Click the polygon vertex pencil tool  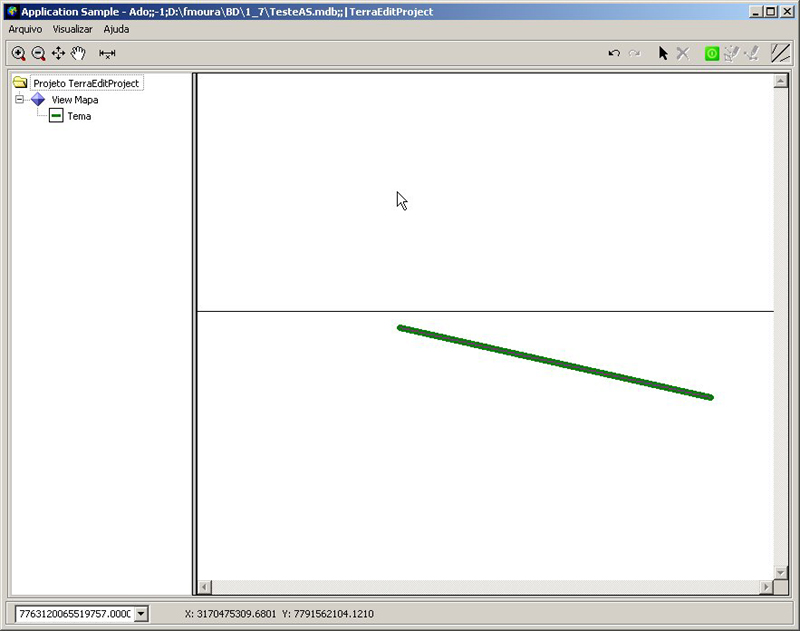(x=732, y=53)
